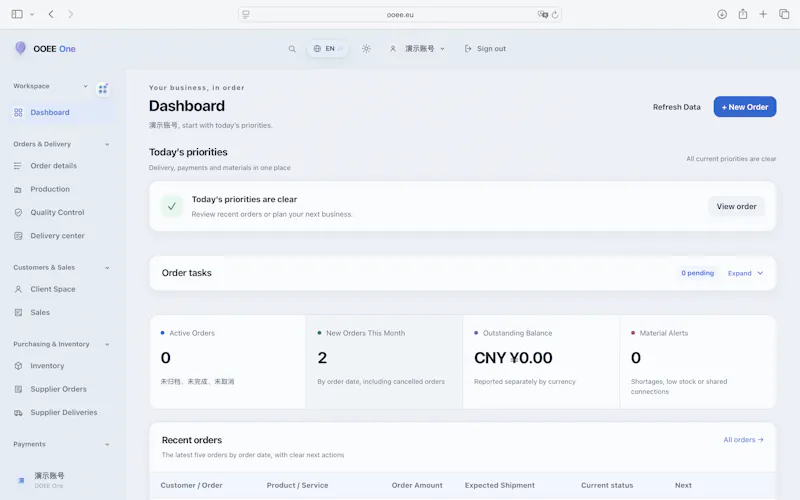Click the Quality Control shield icon
The image size is (800, 500).
(x=18, y=213)
